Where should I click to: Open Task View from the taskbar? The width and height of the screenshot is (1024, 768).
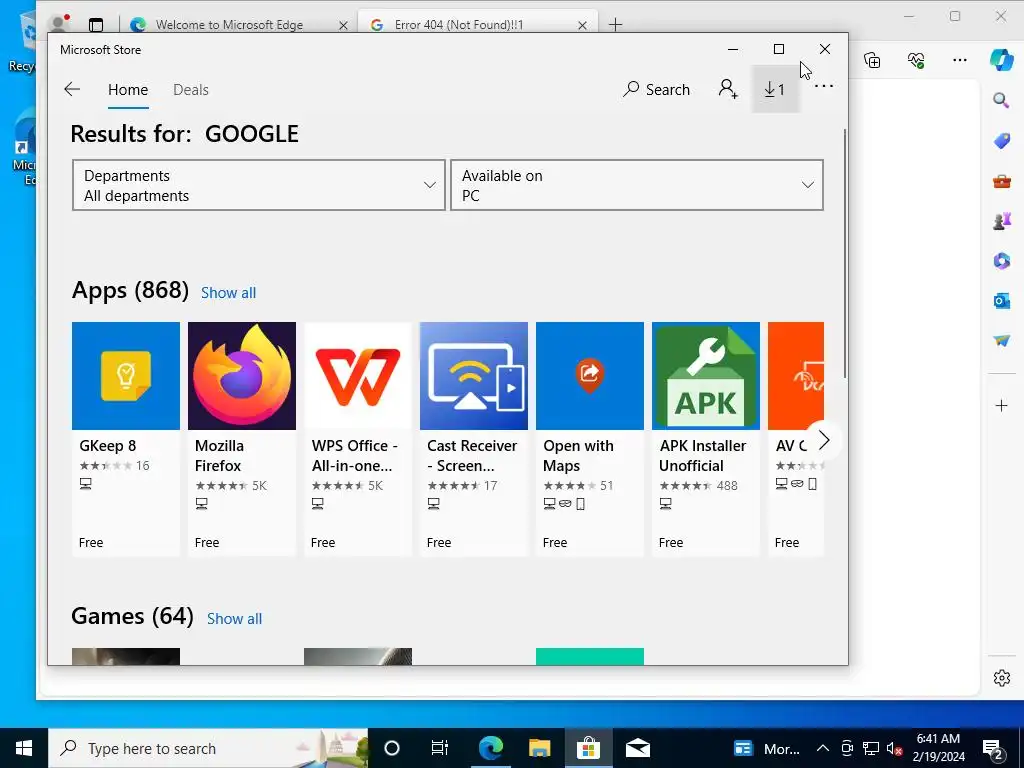(440, 748)
